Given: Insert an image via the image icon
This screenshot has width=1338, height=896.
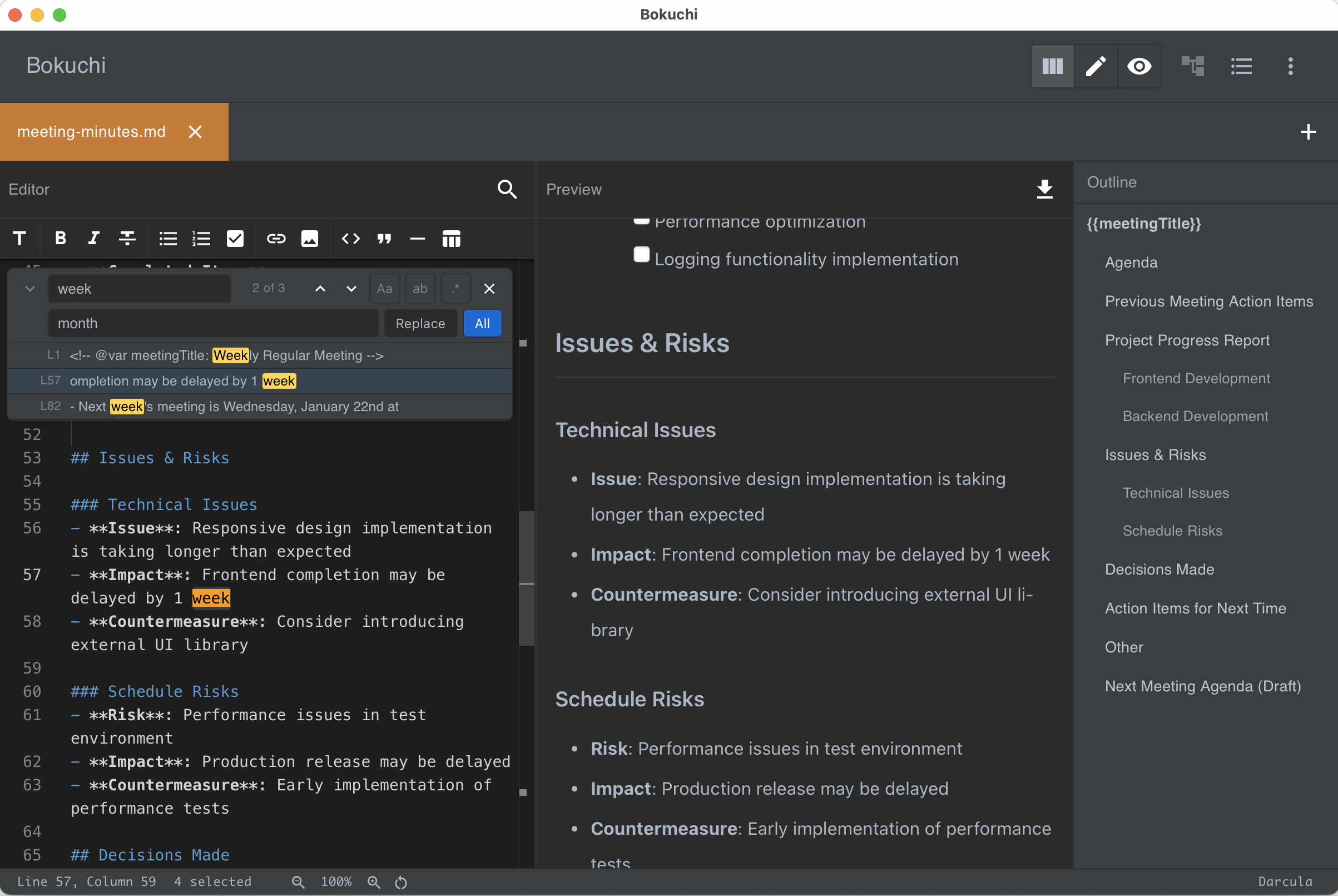Looking at the screenshot, I should point(310,238).
